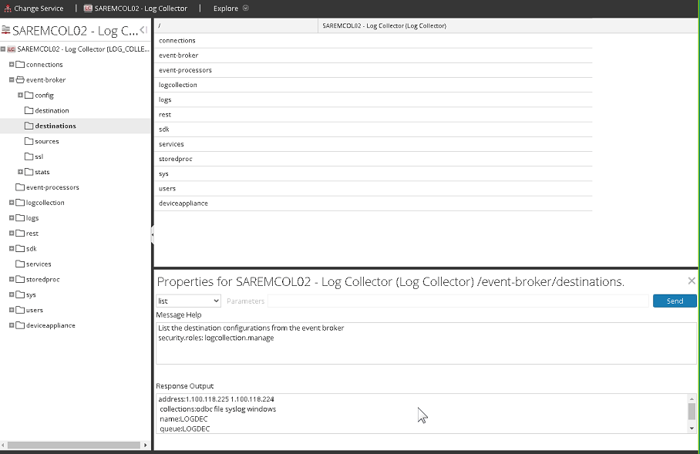Screen dimensions: 700x454
Task: Select the storedproc row in the list
Action: click(373, 159)
